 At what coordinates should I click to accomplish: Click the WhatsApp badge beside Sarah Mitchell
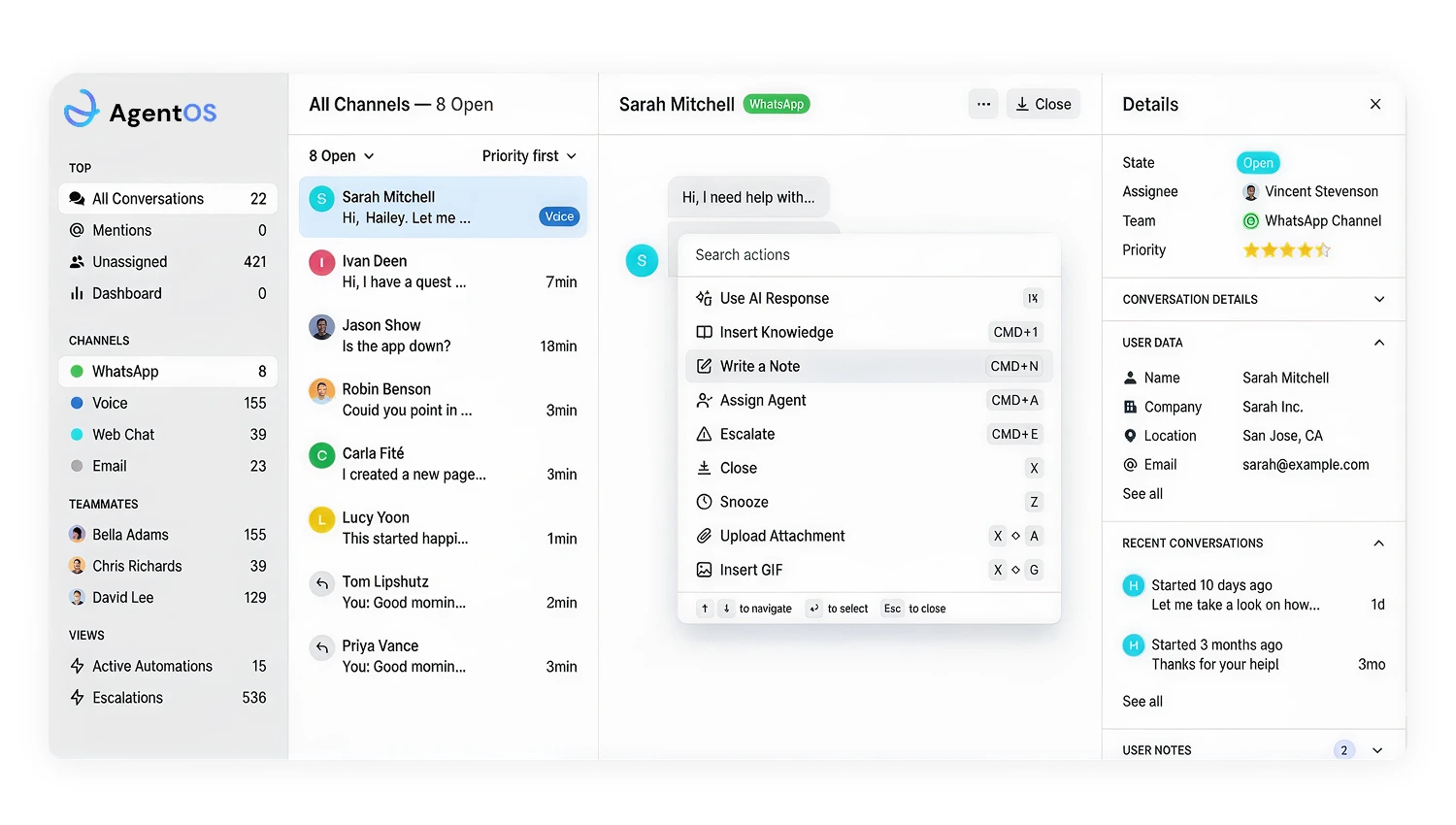click(777, 104)
